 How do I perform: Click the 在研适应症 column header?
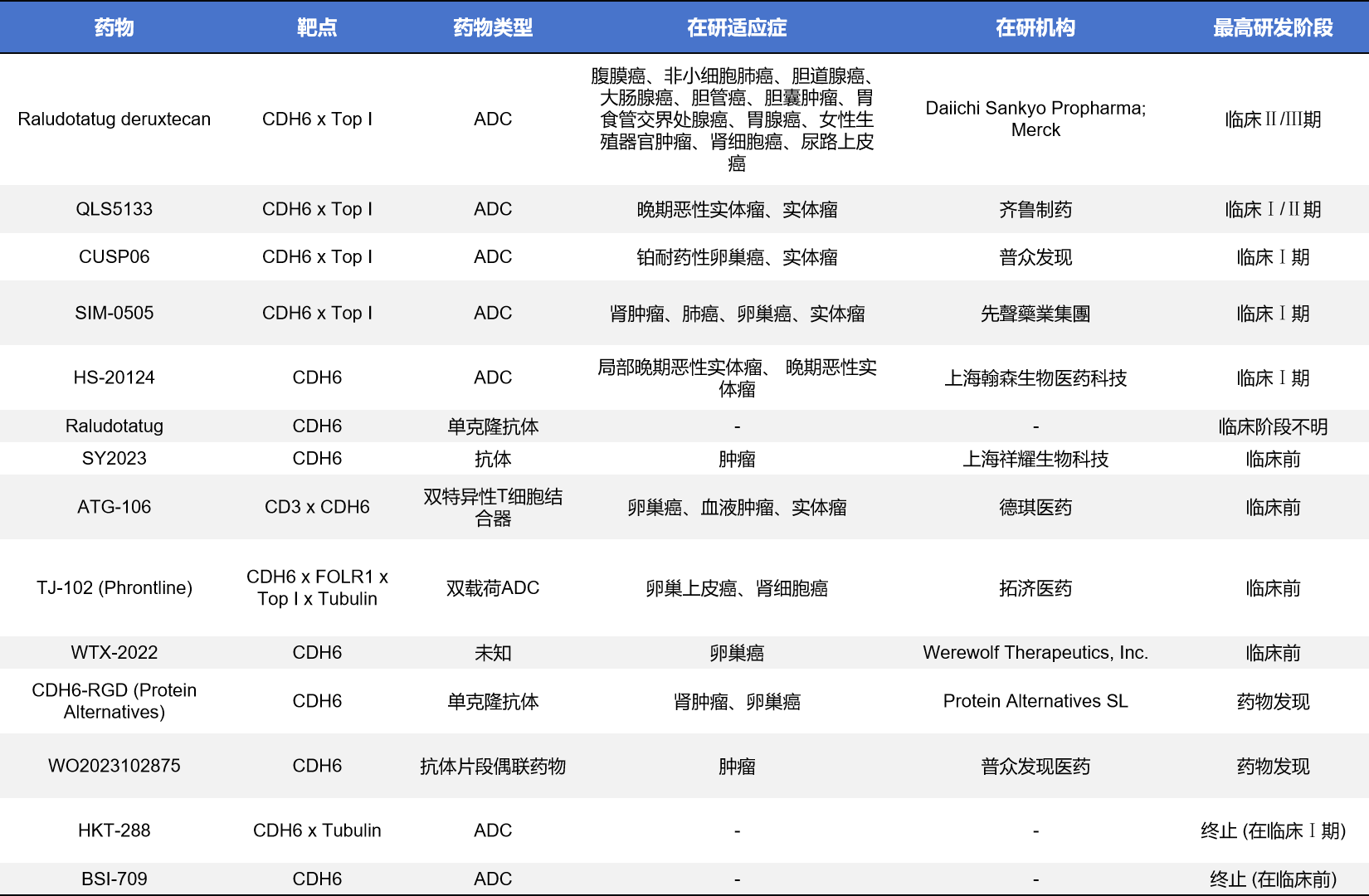[737, 27]
